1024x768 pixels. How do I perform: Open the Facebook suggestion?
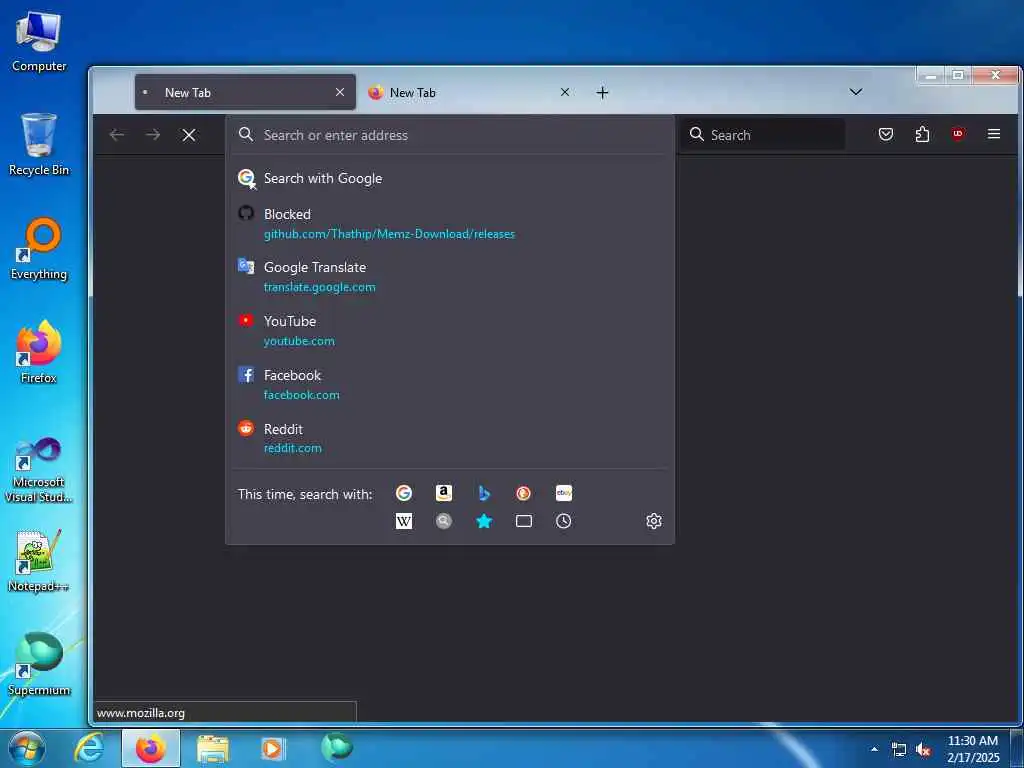[450, 385]
